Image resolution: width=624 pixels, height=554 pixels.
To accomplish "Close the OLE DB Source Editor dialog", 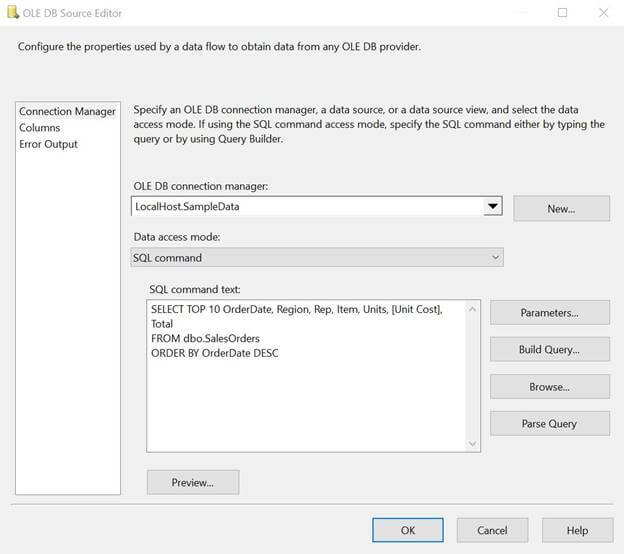I will pos(603,13).
